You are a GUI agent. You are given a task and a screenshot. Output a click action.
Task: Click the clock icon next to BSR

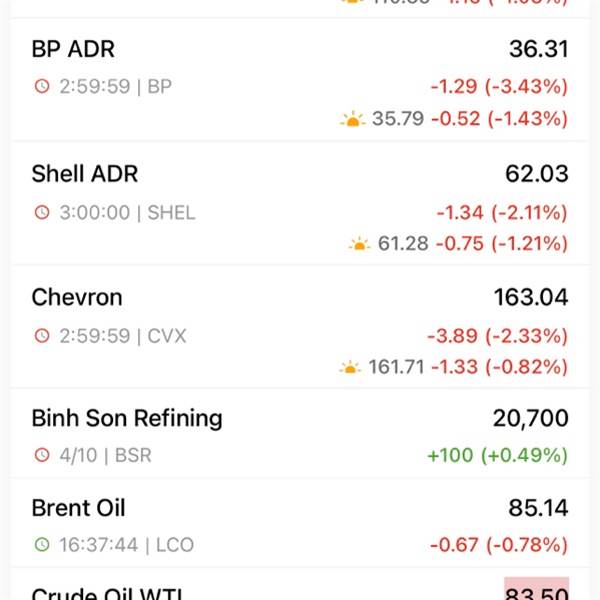pos(42,455)
